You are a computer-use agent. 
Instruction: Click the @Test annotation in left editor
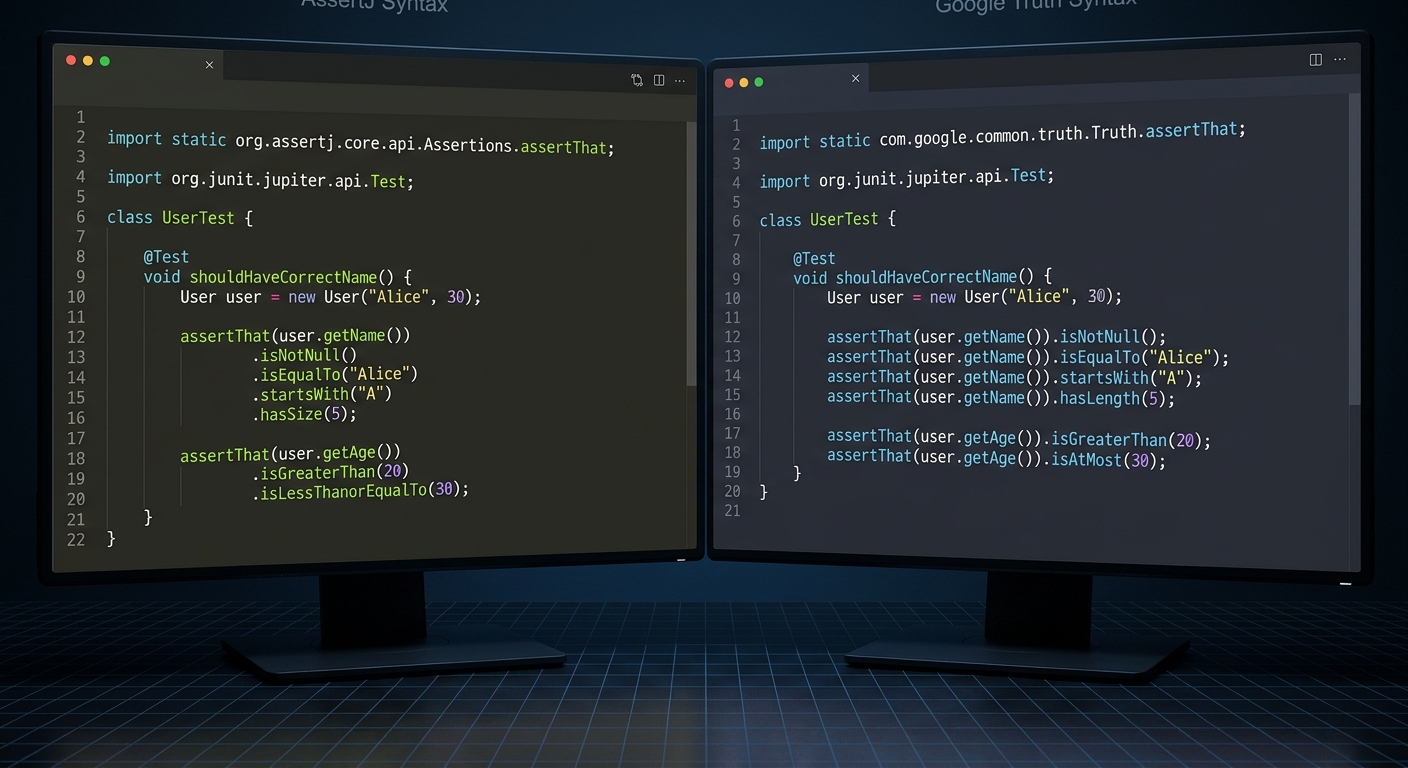point(166,257)
